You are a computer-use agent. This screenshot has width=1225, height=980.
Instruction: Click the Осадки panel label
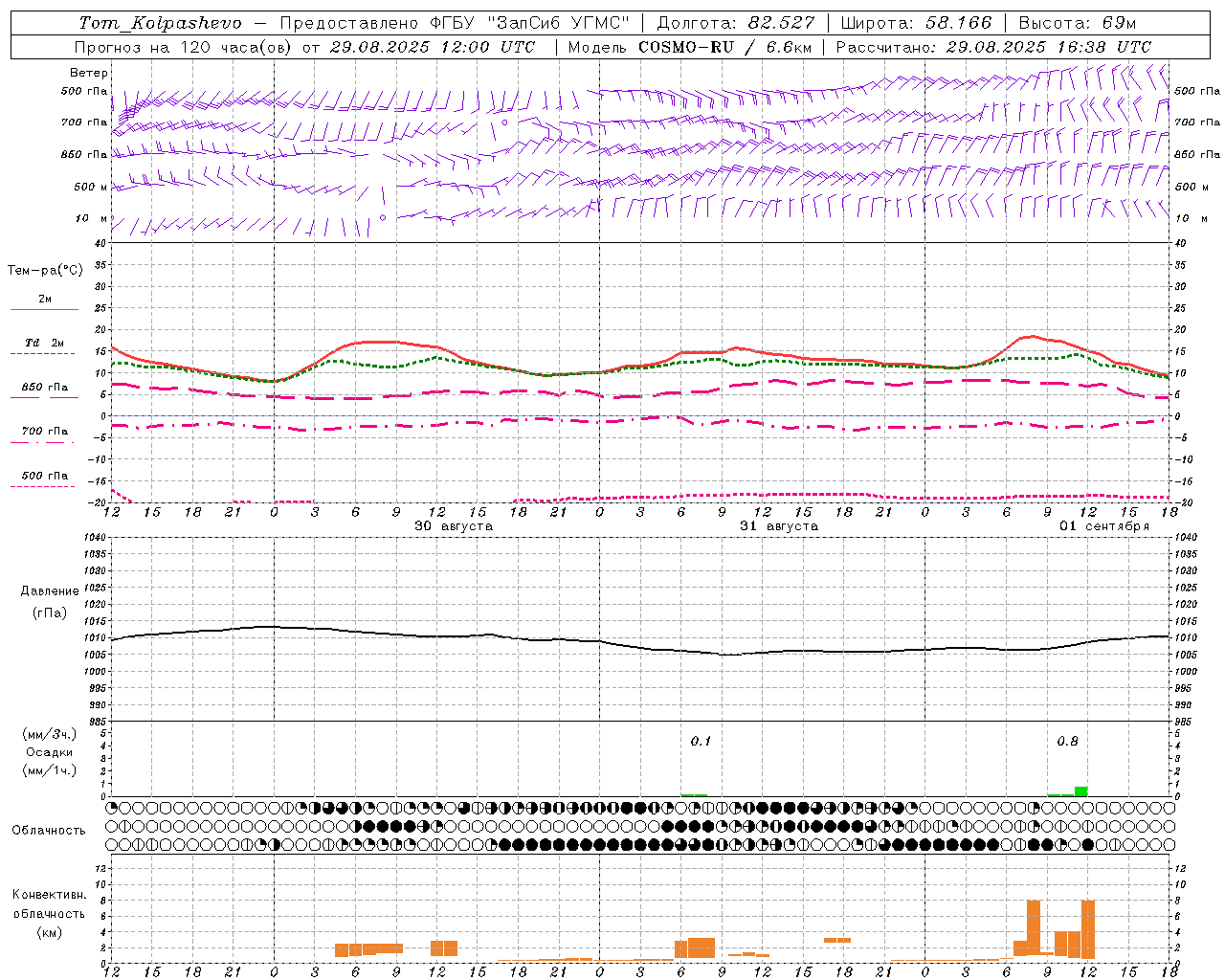(x=50, y=752)
